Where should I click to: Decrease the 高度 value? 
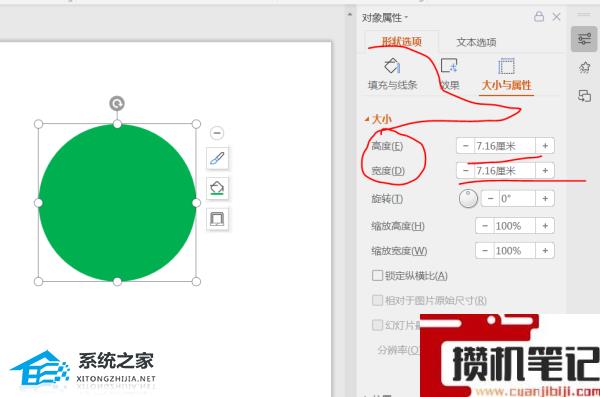[x=465, y=146]
